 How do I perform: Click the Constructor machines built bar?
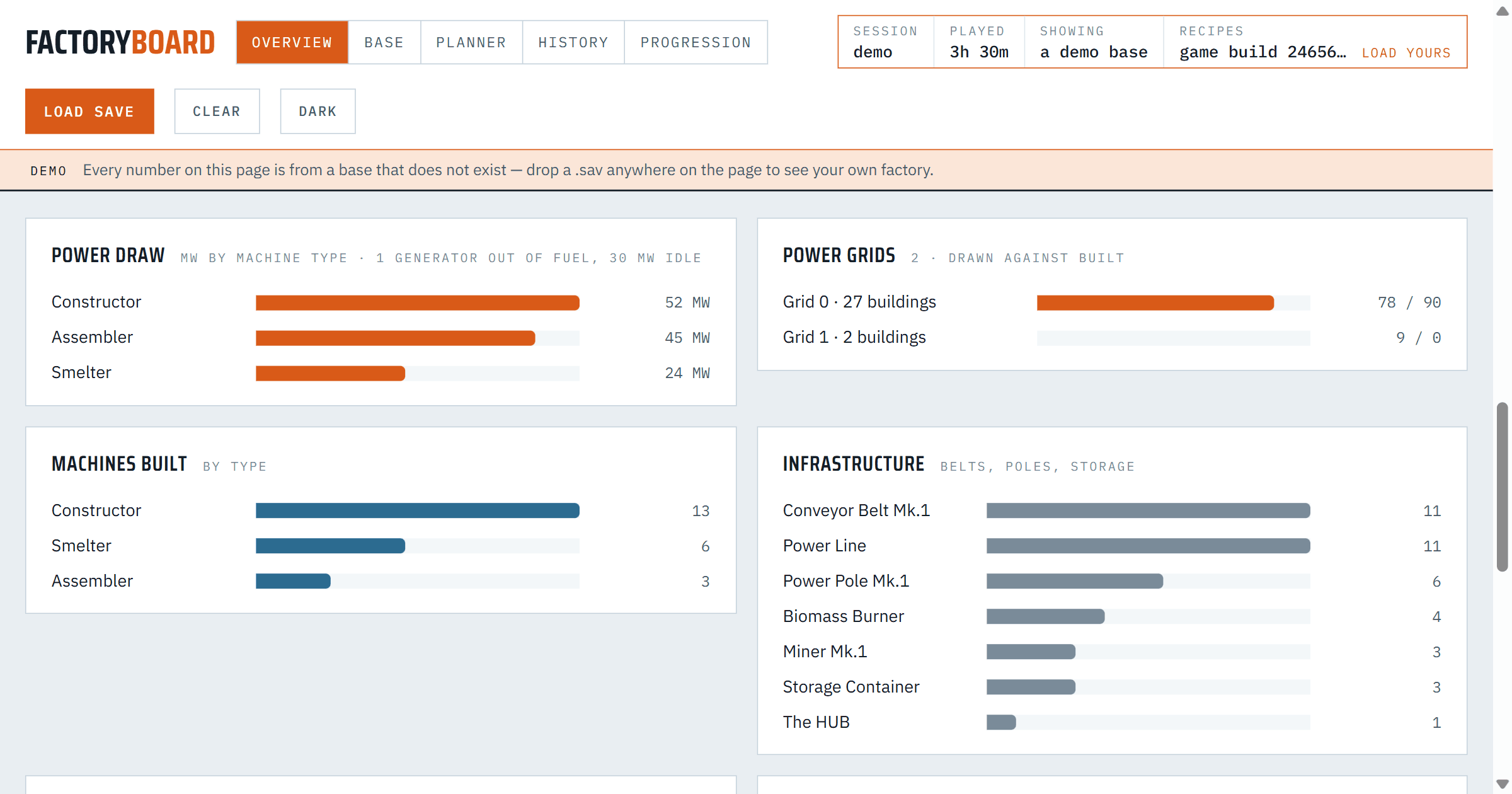click(418, 510)
